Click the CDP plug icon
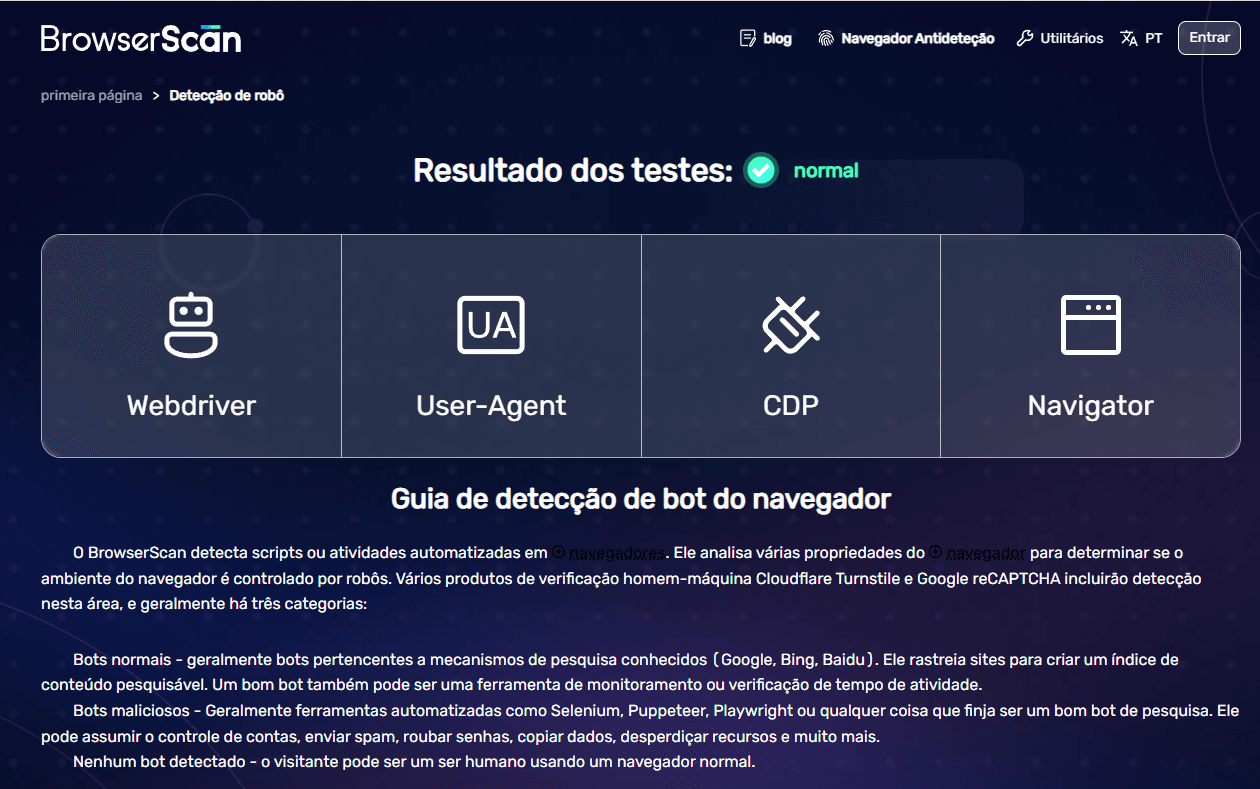The image size is (1260, 789). tap(791, 325)
